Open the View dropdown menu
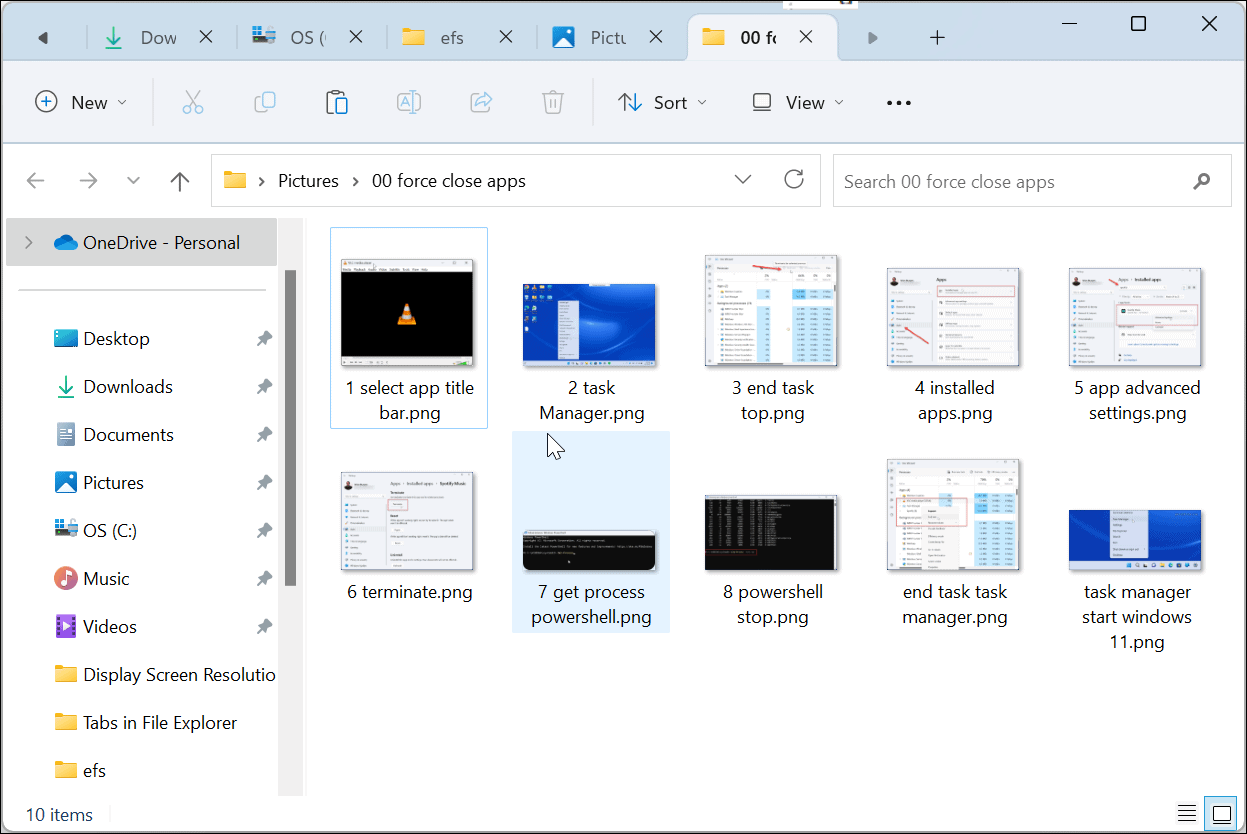Image resolution: width=1247 pixels, height=834 pixels. 798,102
